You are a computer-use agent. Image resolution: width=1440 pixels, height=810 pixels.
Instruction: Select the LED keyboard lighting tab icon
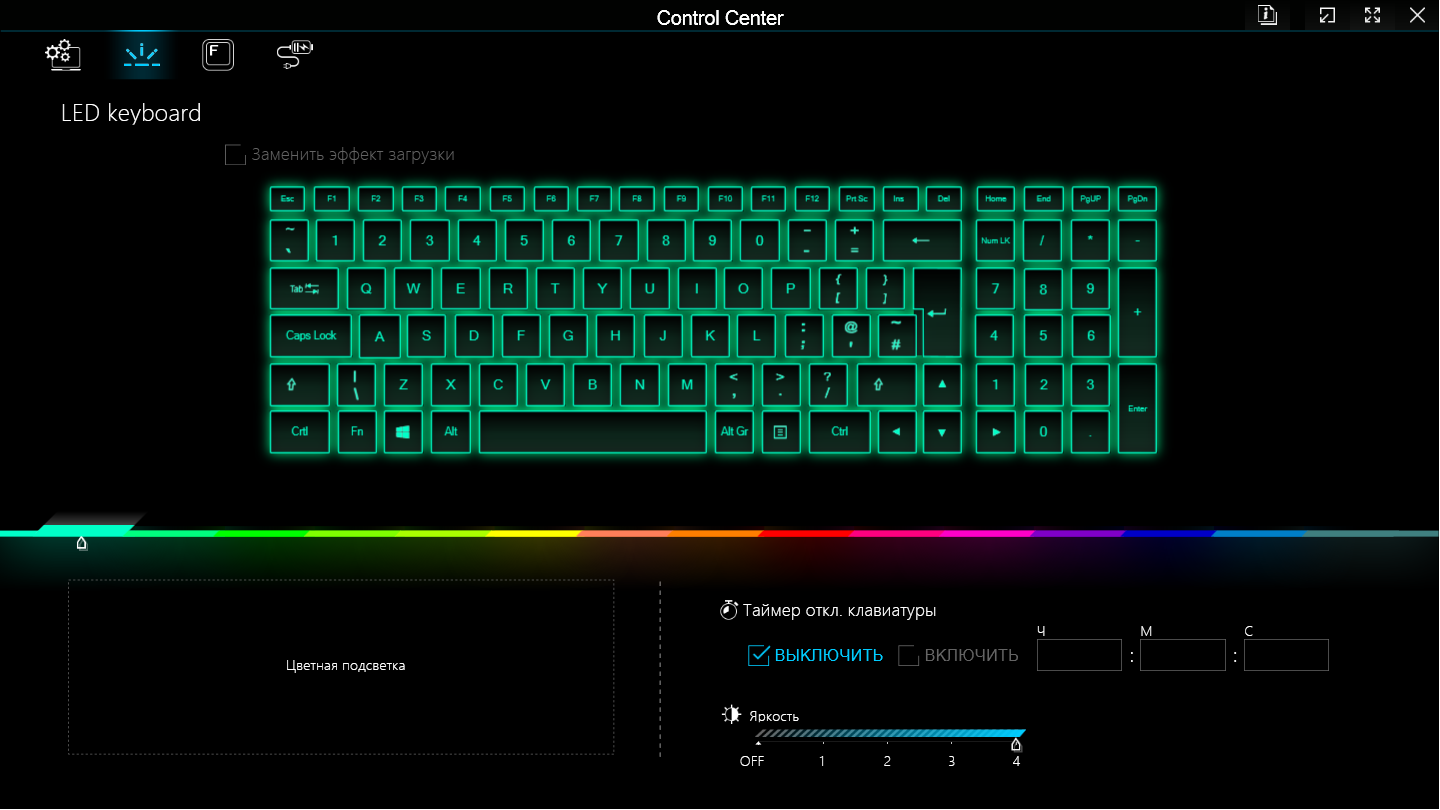[x=141, y=54]
